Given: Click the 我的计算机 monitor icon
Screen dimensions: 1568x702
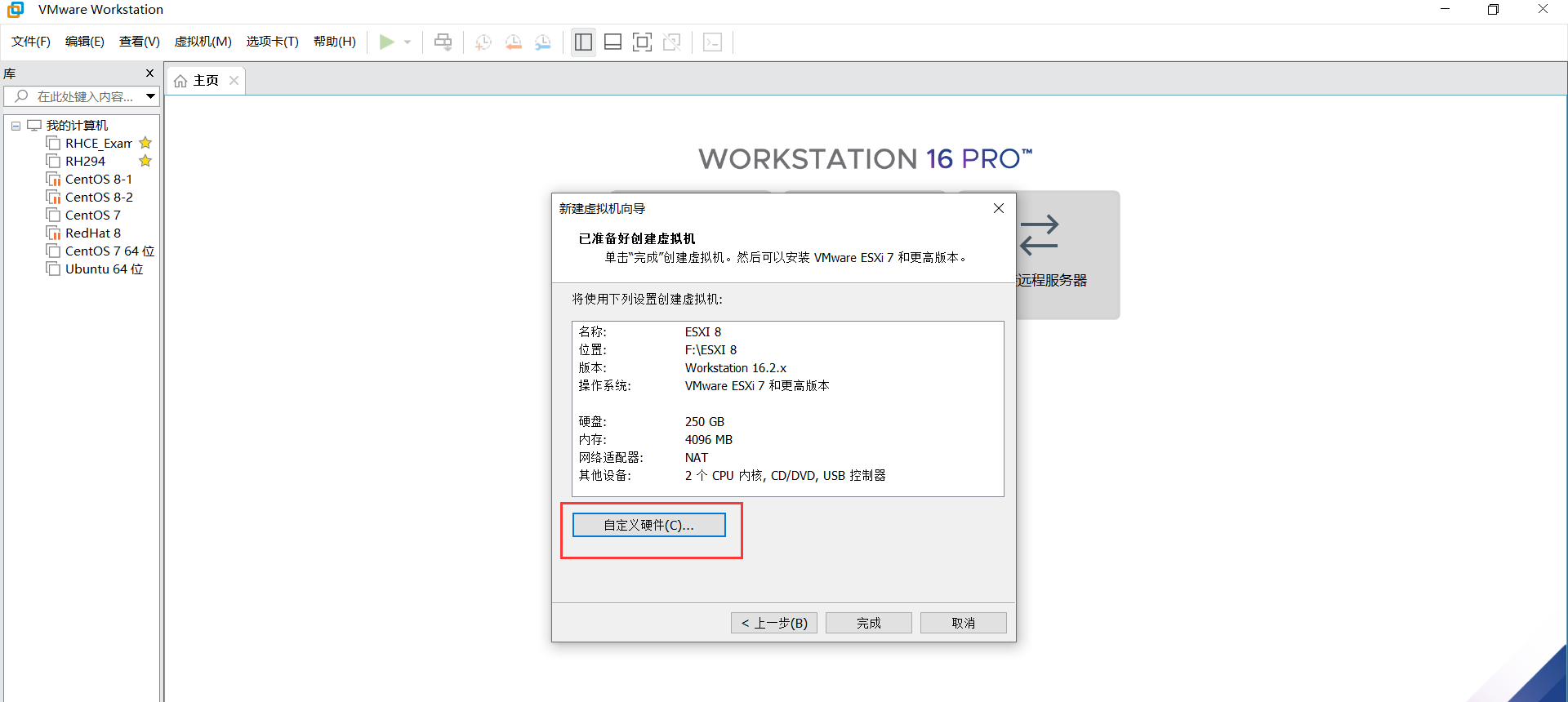Looking at the screenshot, I should tap(34, 126).
